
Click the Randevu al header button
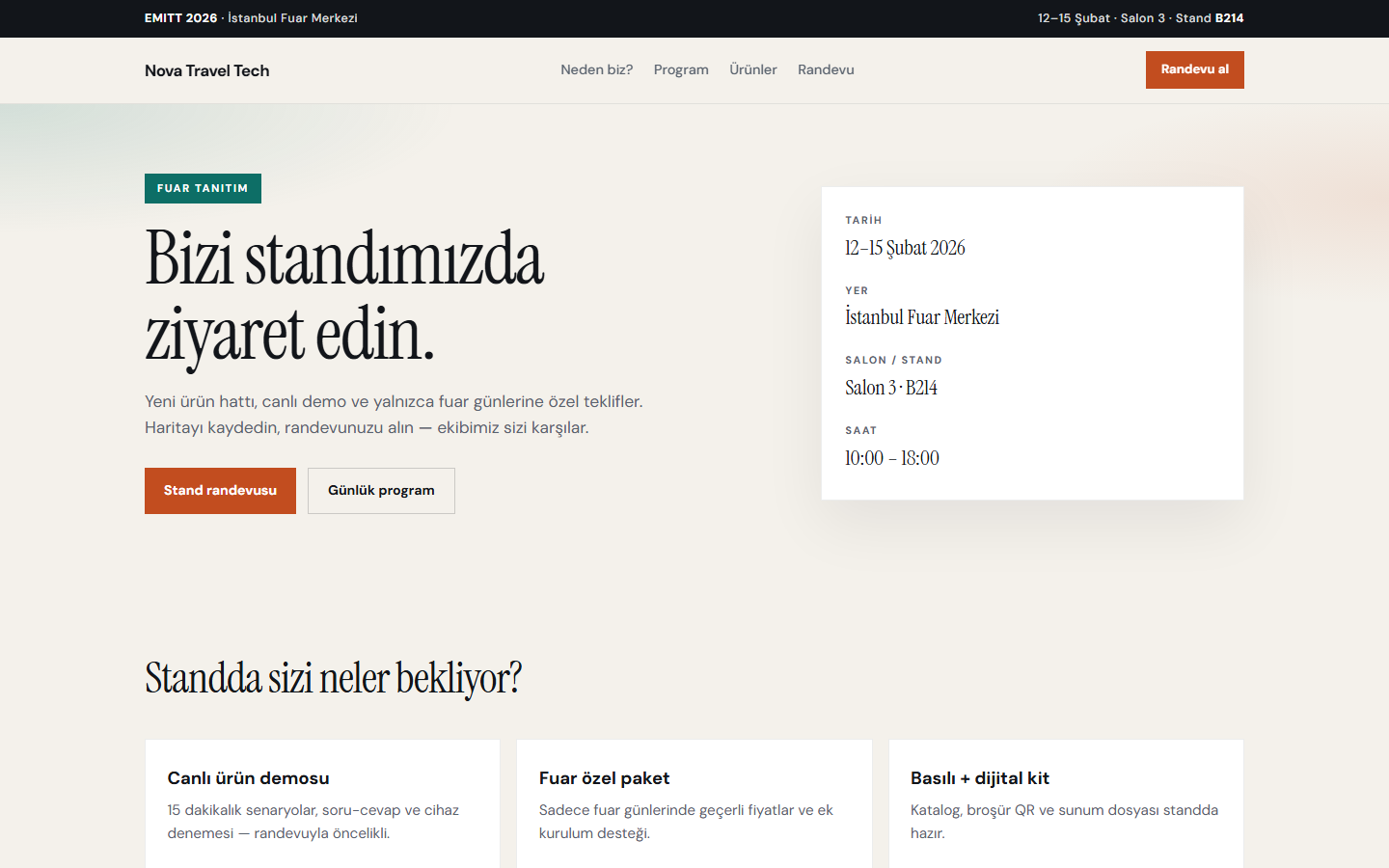[x=1194, y=69]
